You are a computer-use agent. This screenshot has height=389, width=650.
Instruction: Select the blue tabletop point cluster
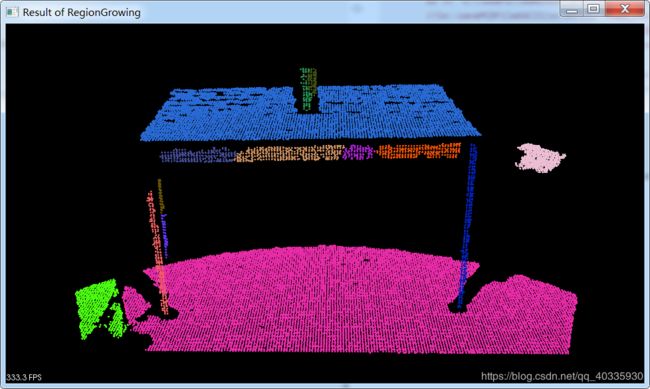(310, 113)
